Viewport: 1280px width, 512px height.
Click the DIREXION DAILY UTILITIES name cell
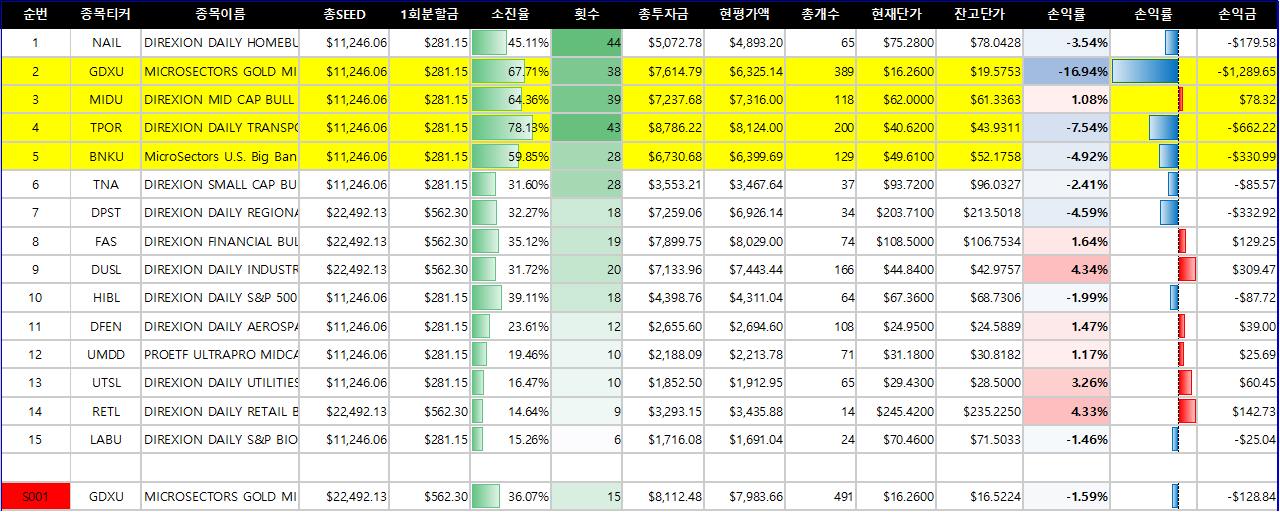tap(220, 383)
